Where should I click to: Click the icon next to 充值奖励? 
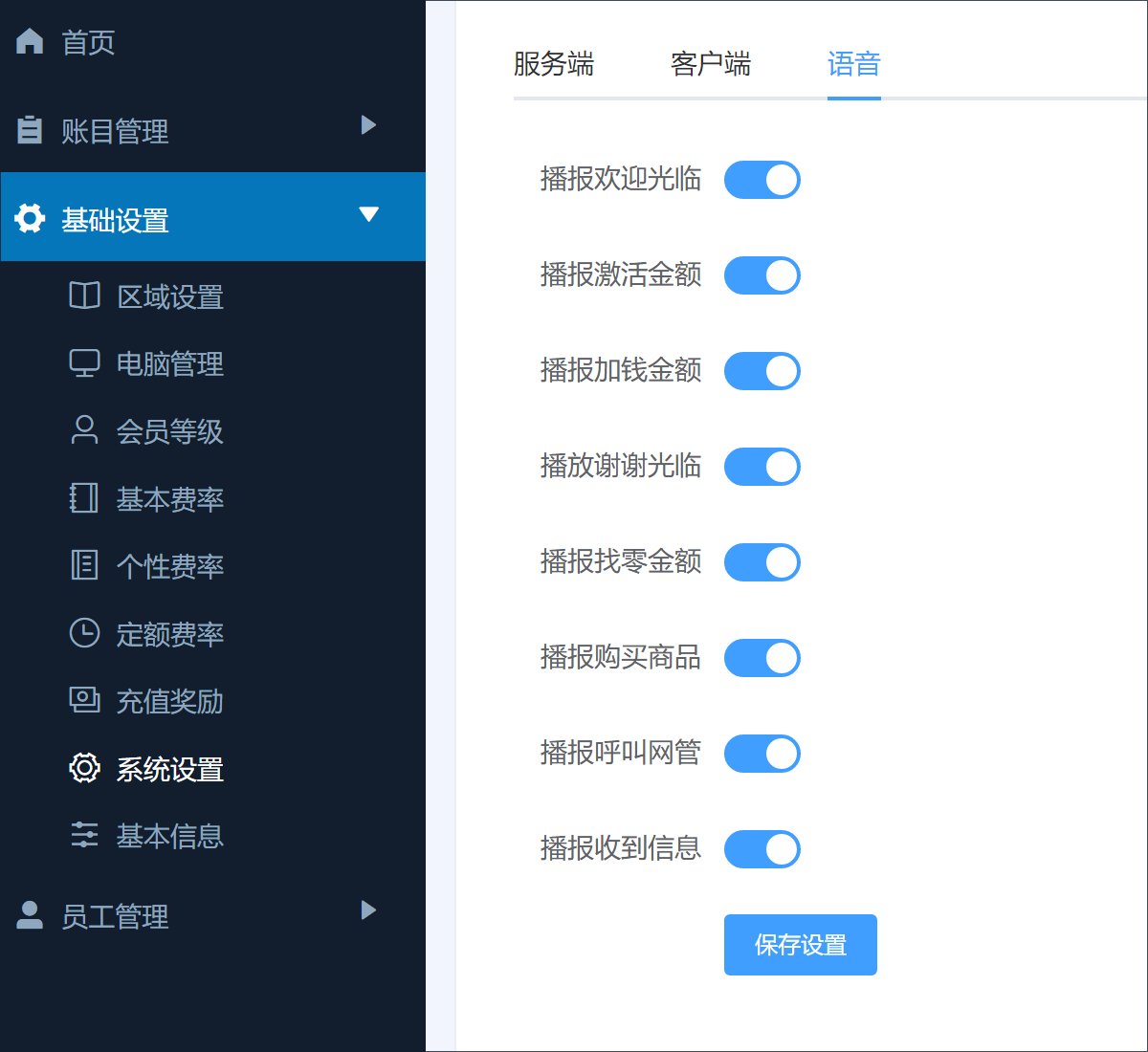pos(84,700)
